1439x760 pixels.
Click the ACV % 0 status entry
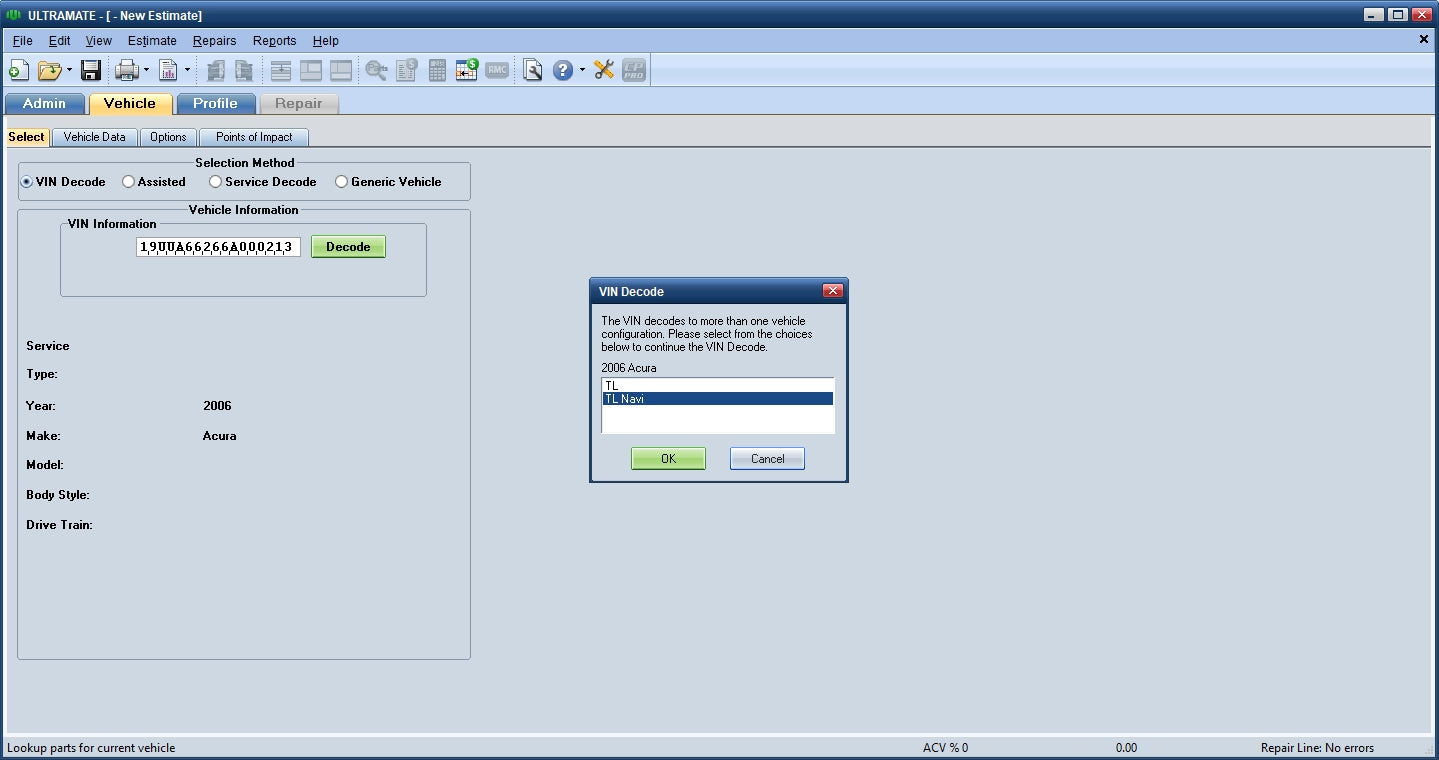[x=945, y=748]
